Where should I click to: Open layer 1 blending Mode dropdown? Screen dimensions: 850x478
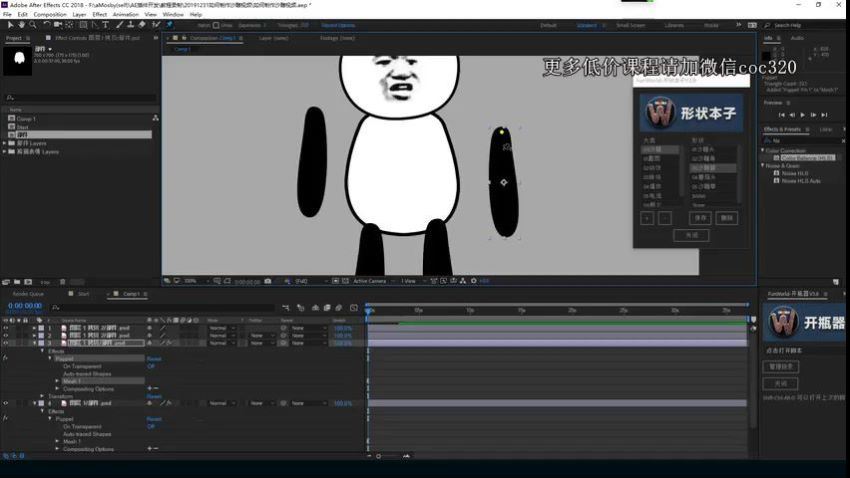click(x=222, y=328)
